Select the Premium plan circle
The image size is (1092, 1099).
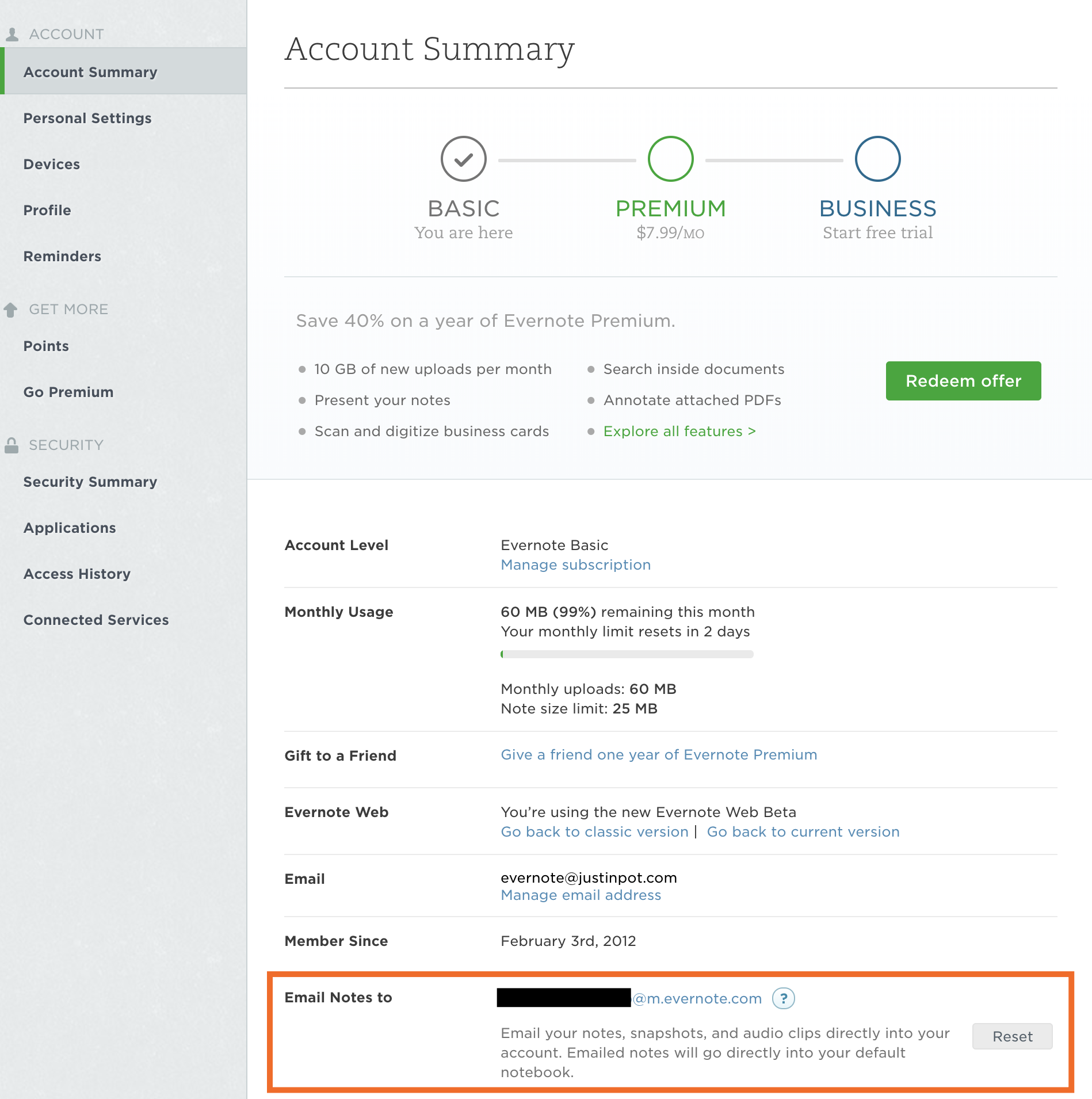click(670, 159)
